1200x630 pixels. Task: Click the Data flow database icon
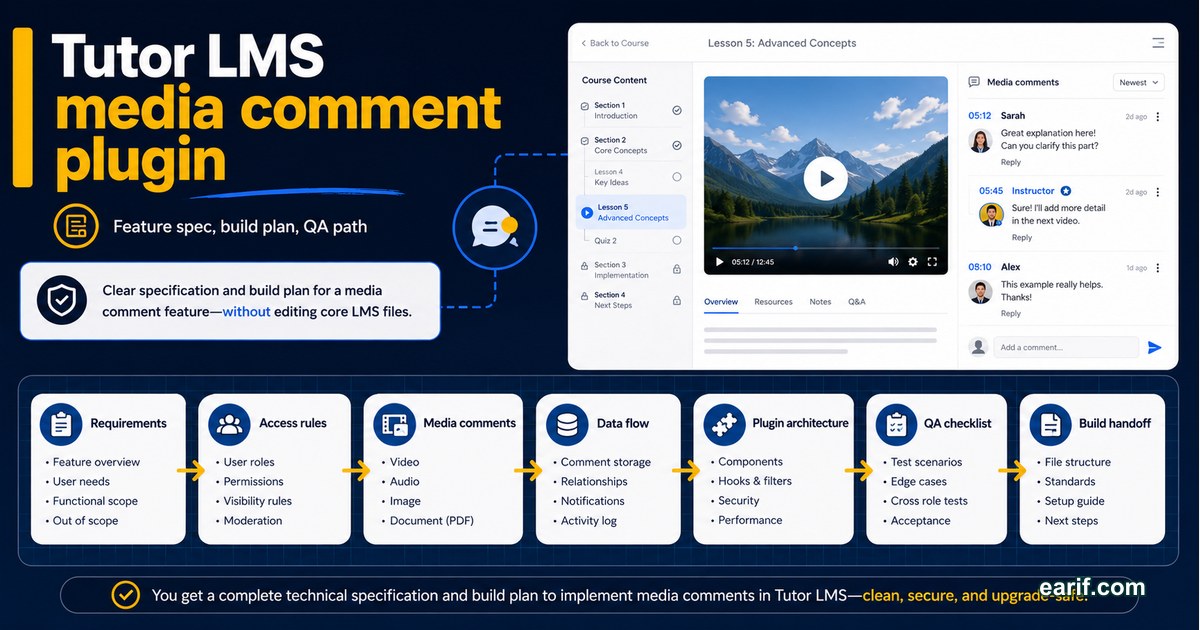pos(567,424)
